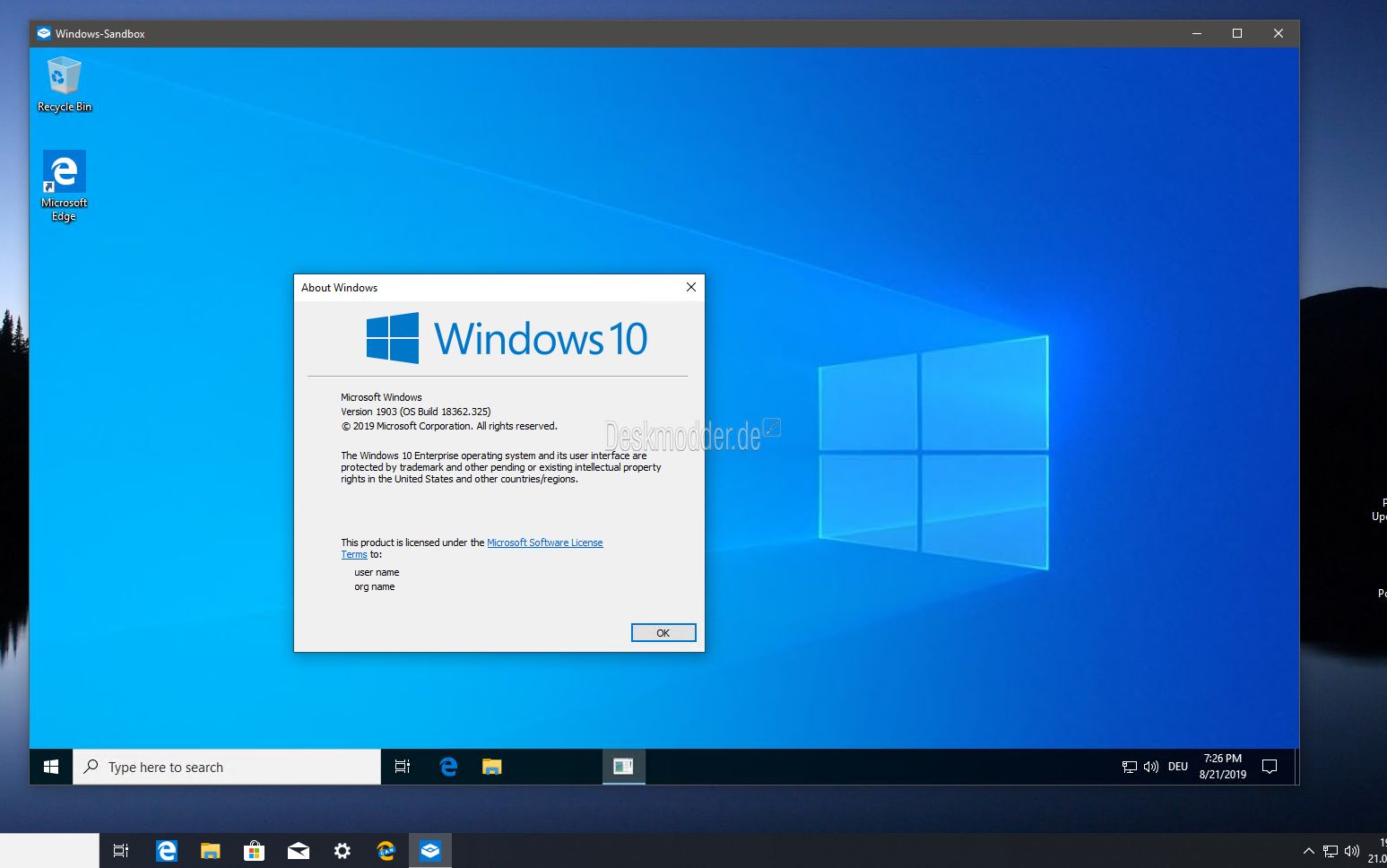Open the sandbox Action Center notification icon
The height and width of the screenshot is (868, 1387).
[x=1270, y=767]
